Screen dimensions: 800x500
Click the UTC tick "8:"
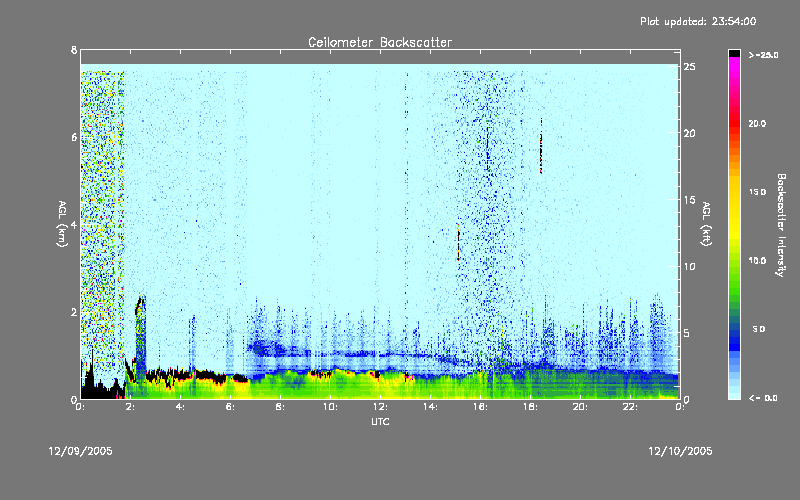tap(280, 407)
